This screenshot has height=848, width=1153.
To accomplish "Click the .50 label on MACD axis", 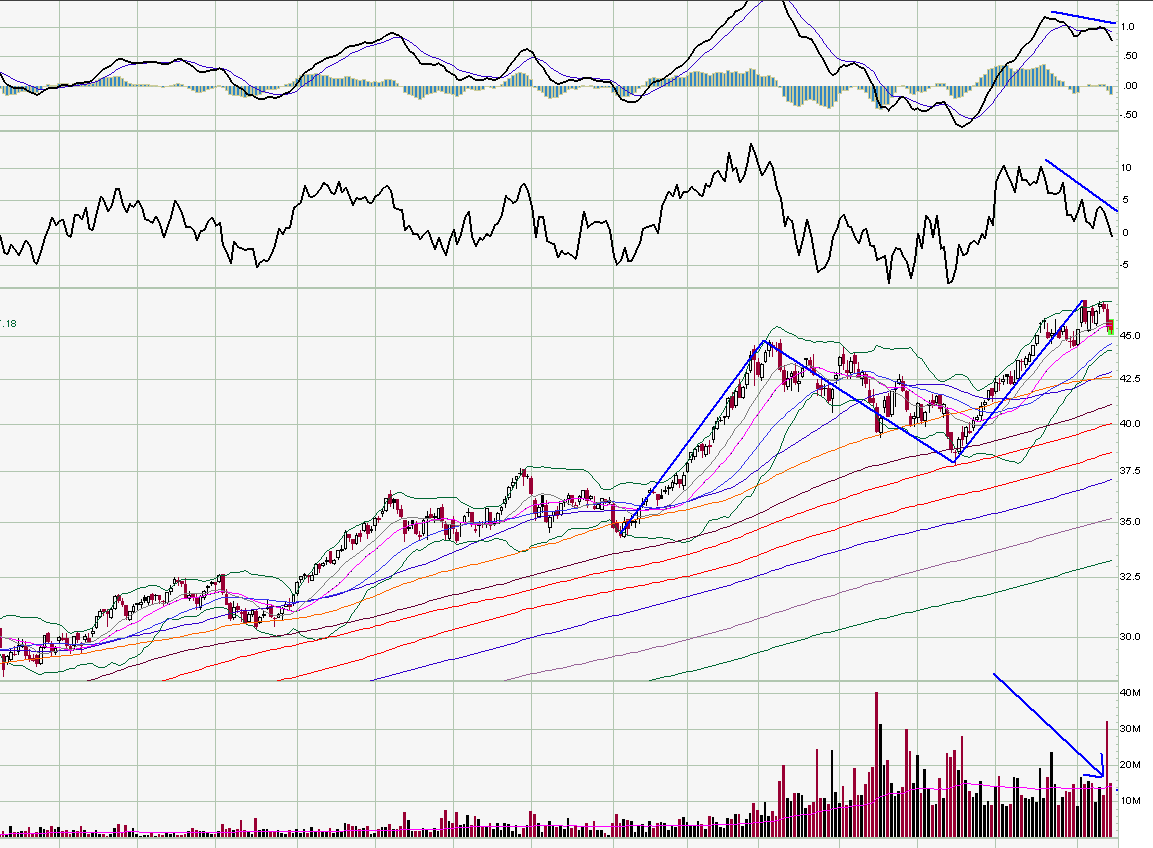I will tap(1129, 56).
